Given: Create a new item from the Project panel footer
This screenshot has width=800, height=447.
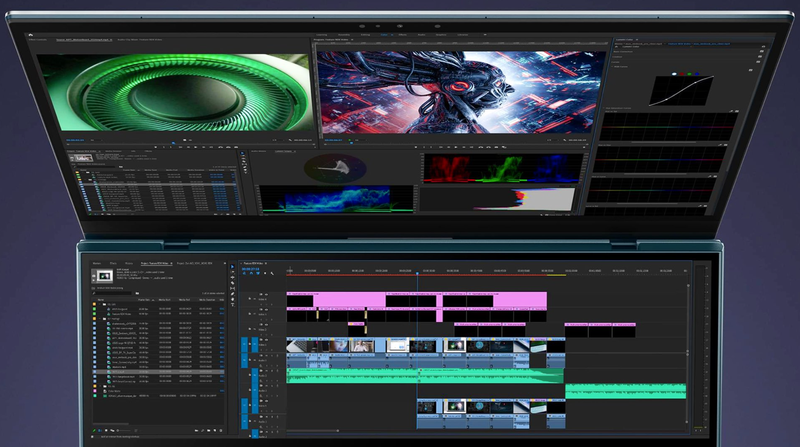Looking at the screenshot, I should tap(215, 430).
